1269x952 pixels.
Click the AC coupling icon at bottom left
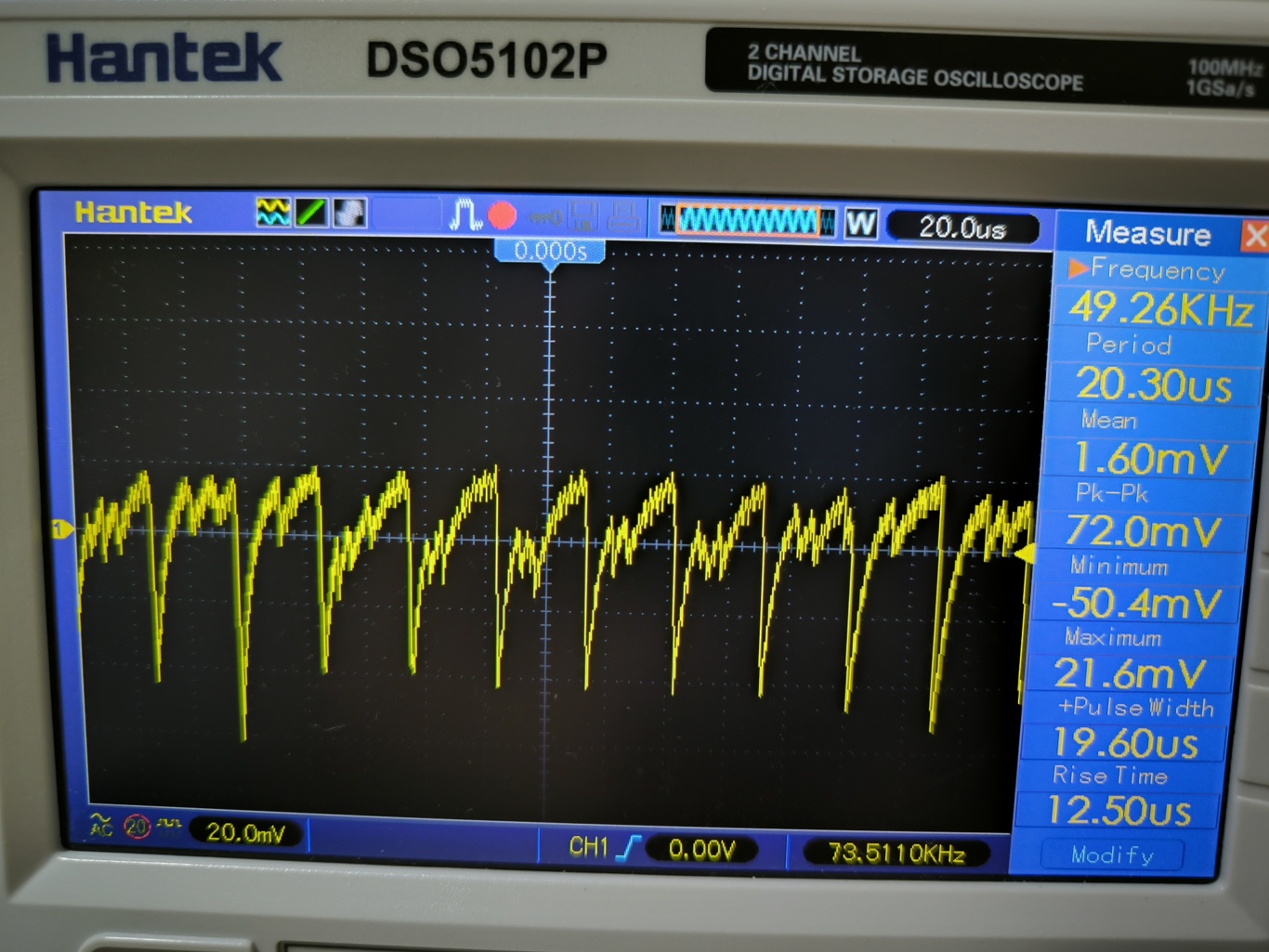(x=101, y=825)
